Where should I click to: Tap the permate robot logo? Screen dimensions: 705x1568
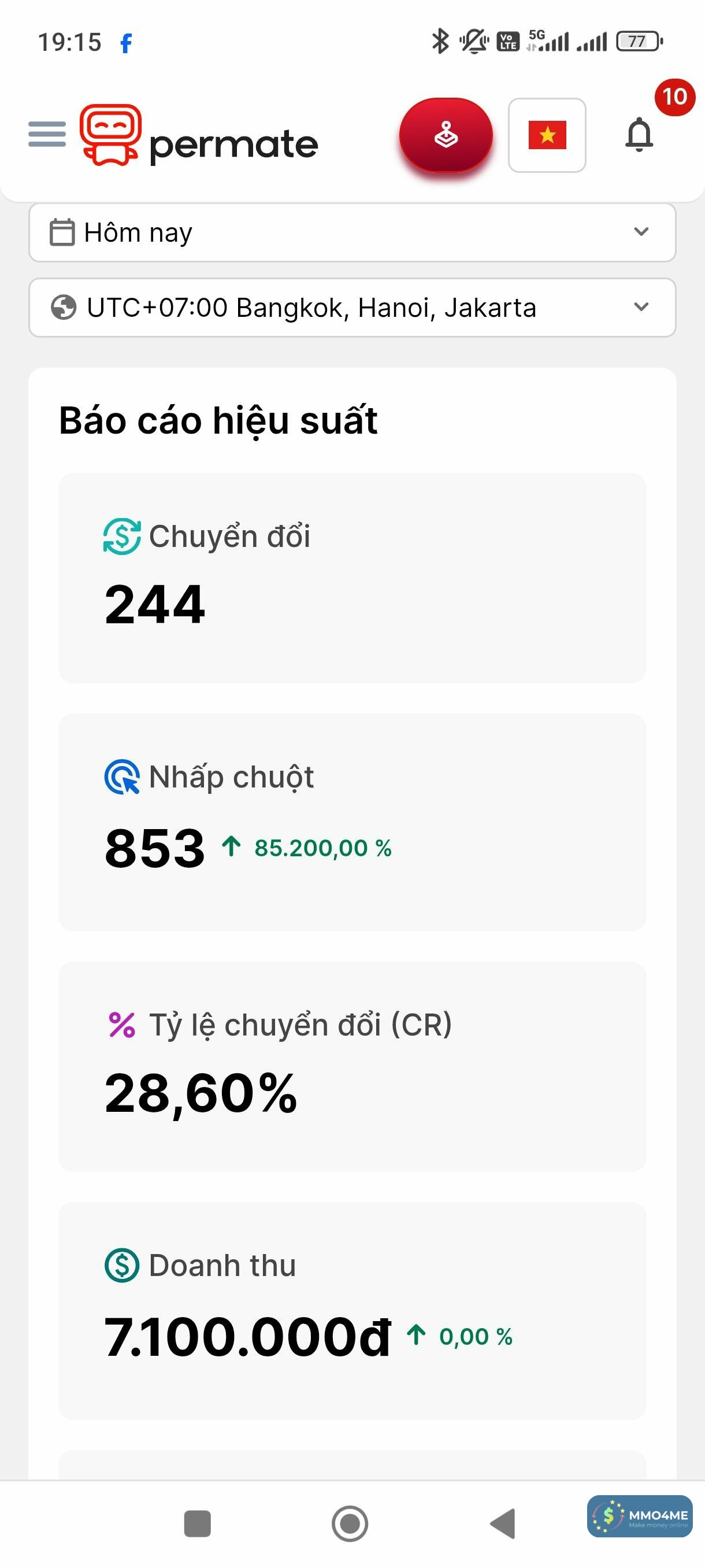click(110, 135)
